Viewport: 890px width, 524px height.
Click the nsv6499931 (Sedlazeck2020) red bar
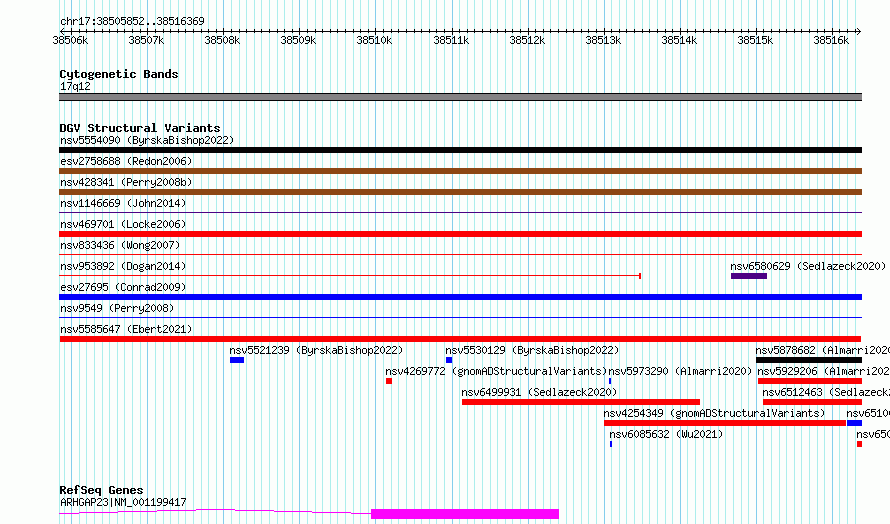coord(581,402)
